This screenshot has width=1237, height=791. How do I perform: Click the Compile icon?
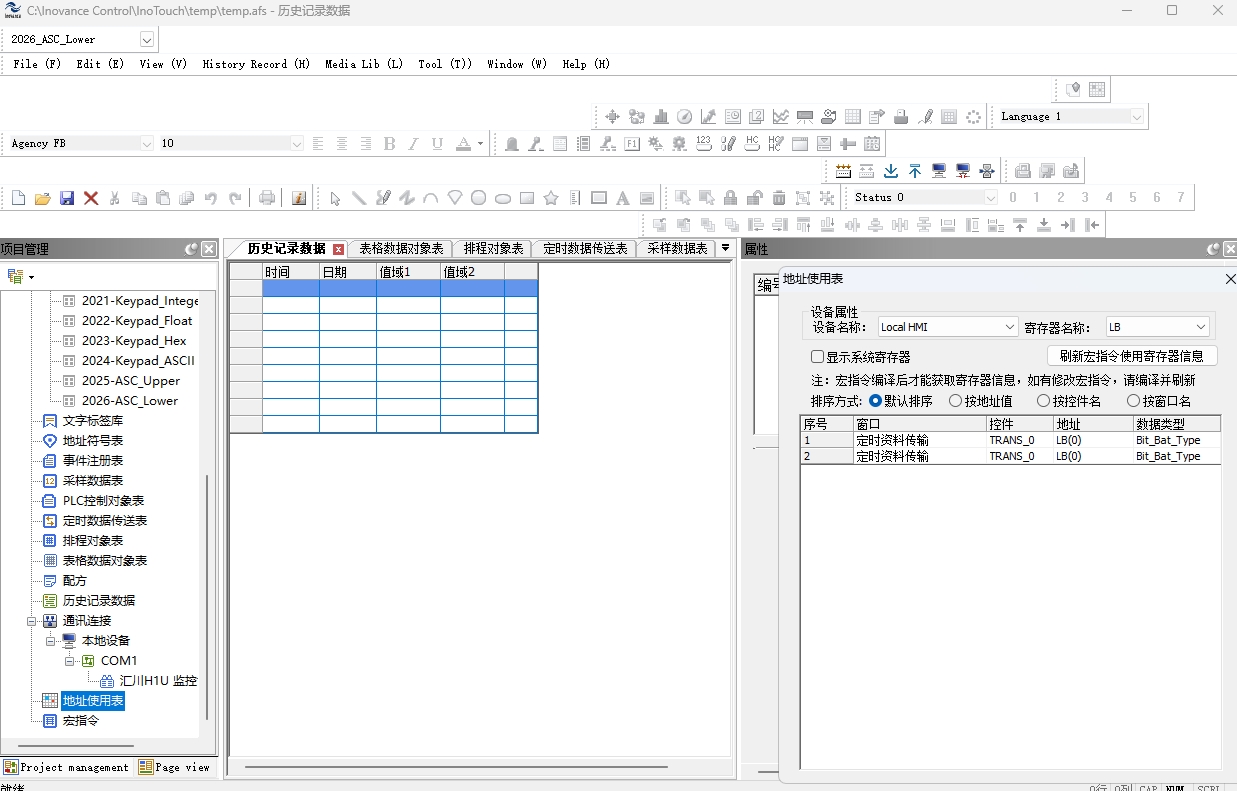(x=843, y=171)
